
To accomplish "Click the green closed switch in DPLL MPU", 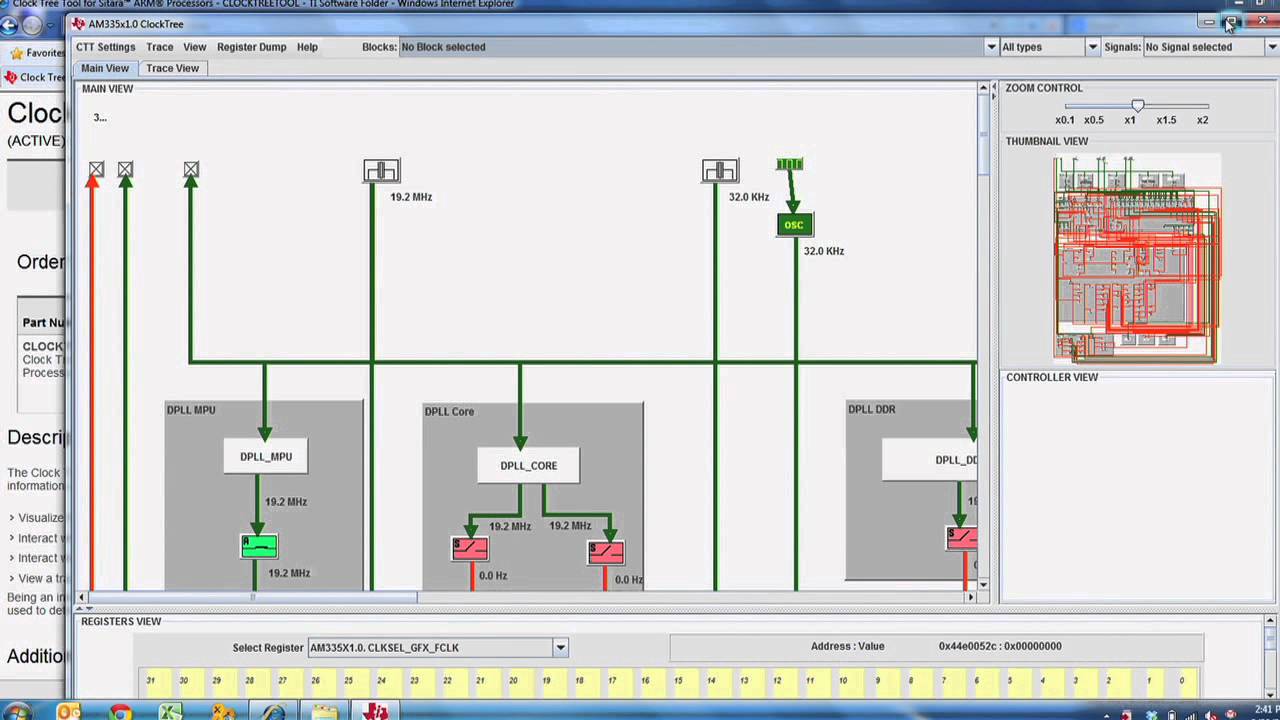I will pos(259,546).
